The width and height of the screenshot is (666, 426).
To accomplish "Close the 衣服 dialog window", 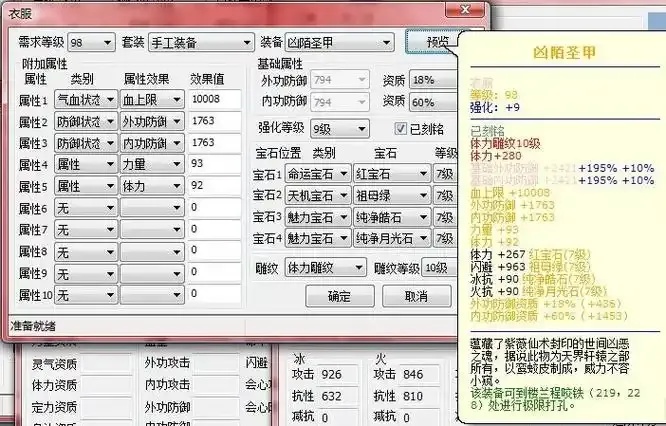I will click(465, 9).
